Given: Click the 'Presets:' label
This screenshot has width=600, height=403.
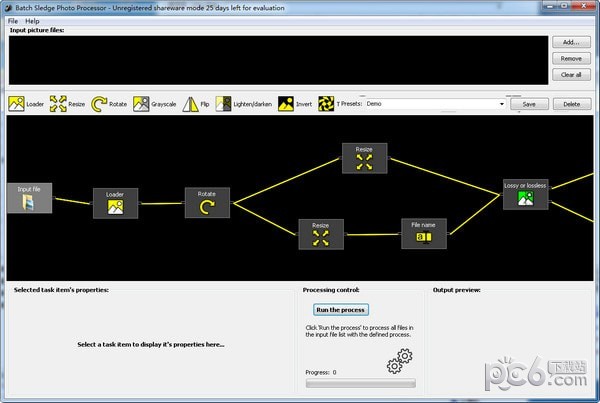Looking at the screenshot, I should [x=351, y=104].
